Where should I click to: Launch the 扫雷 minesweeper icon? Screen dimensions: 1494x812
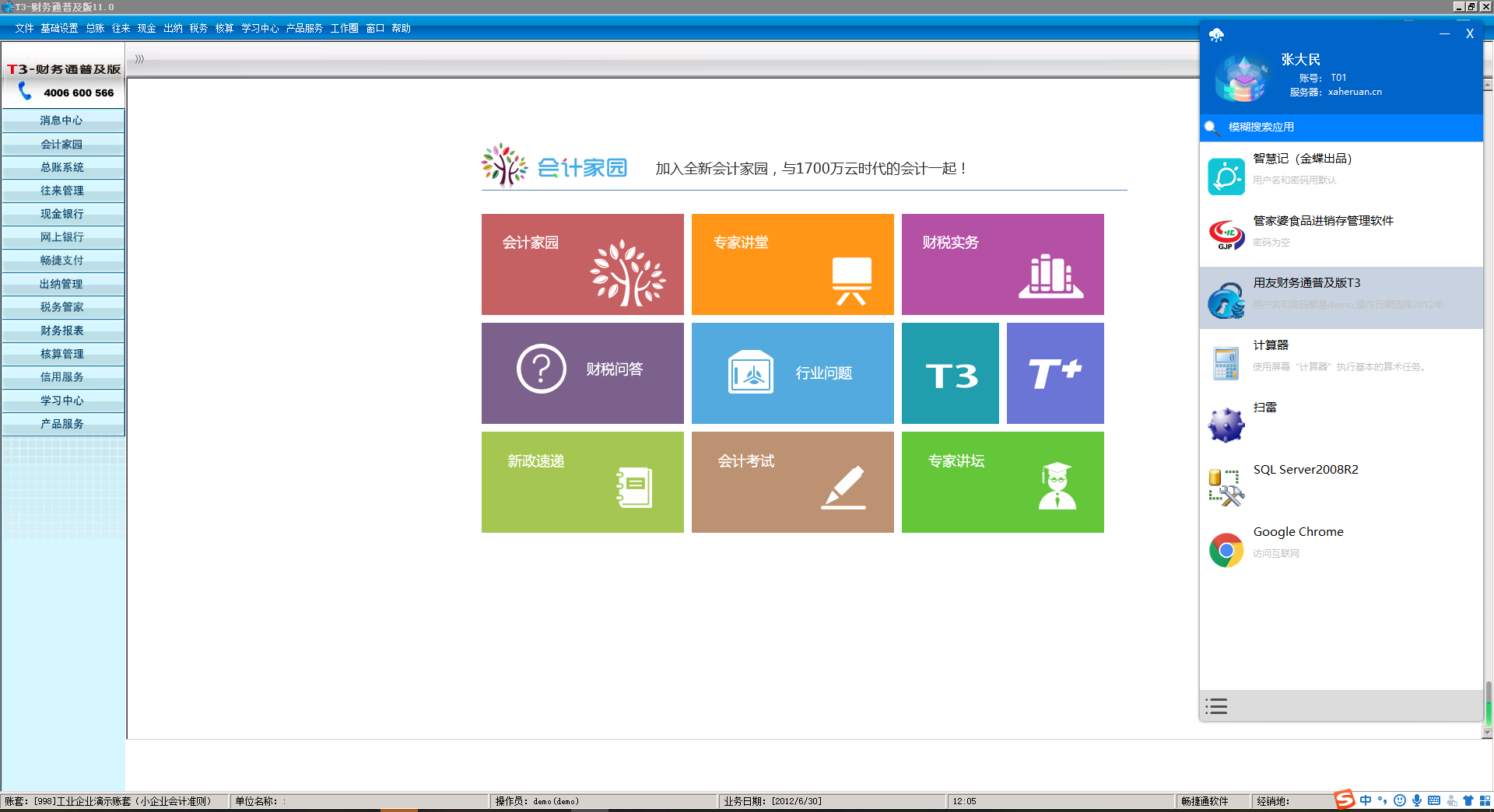click(1226, 425)
